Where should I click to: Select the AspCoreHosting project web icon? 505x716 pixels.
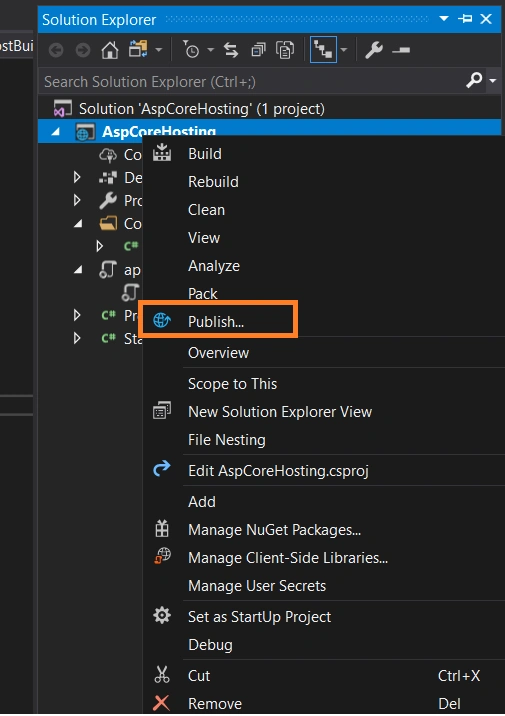pos(85,132)
